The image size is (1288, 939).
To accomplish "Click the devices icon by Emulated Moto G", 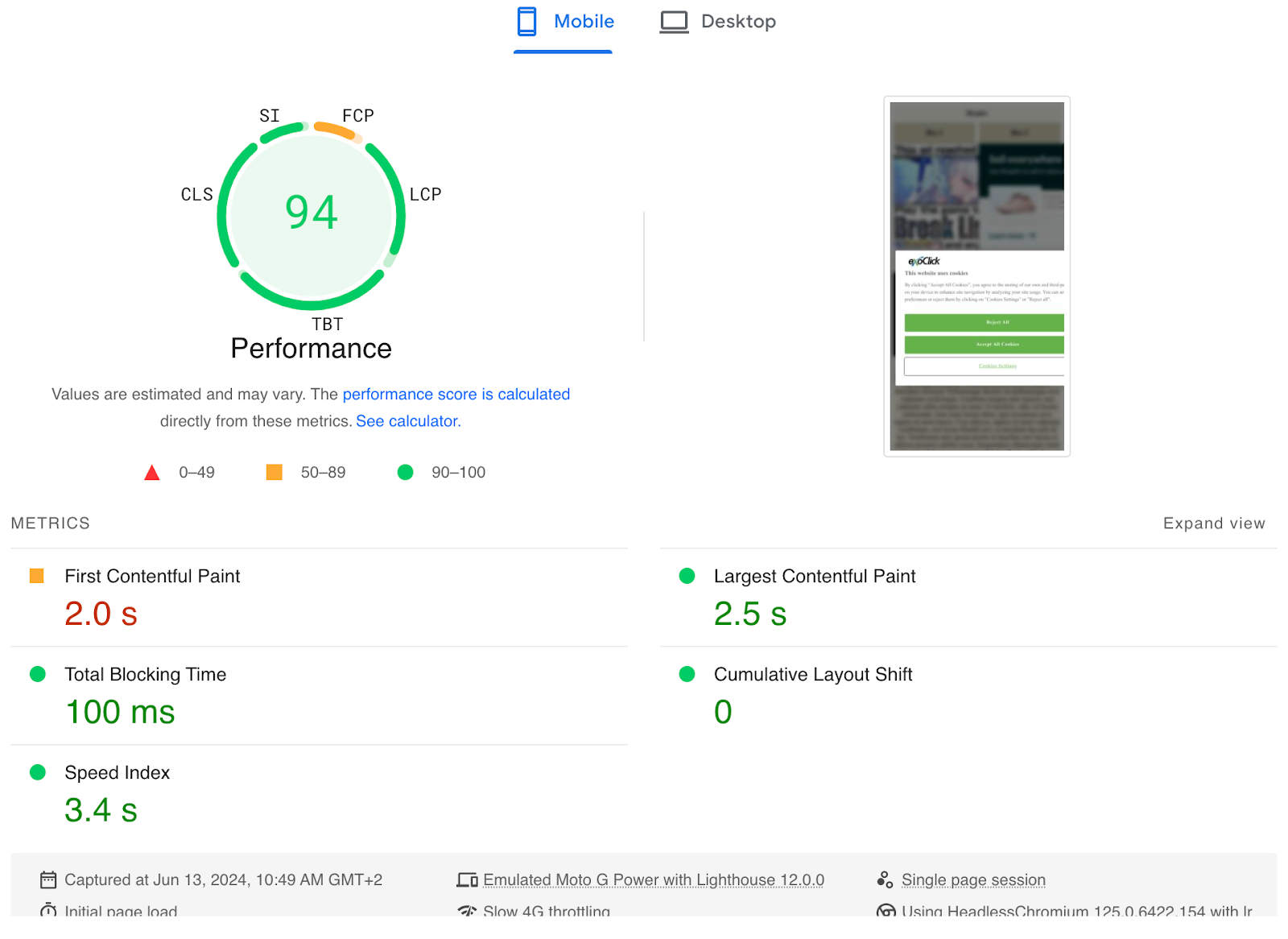I will point(468,880).
